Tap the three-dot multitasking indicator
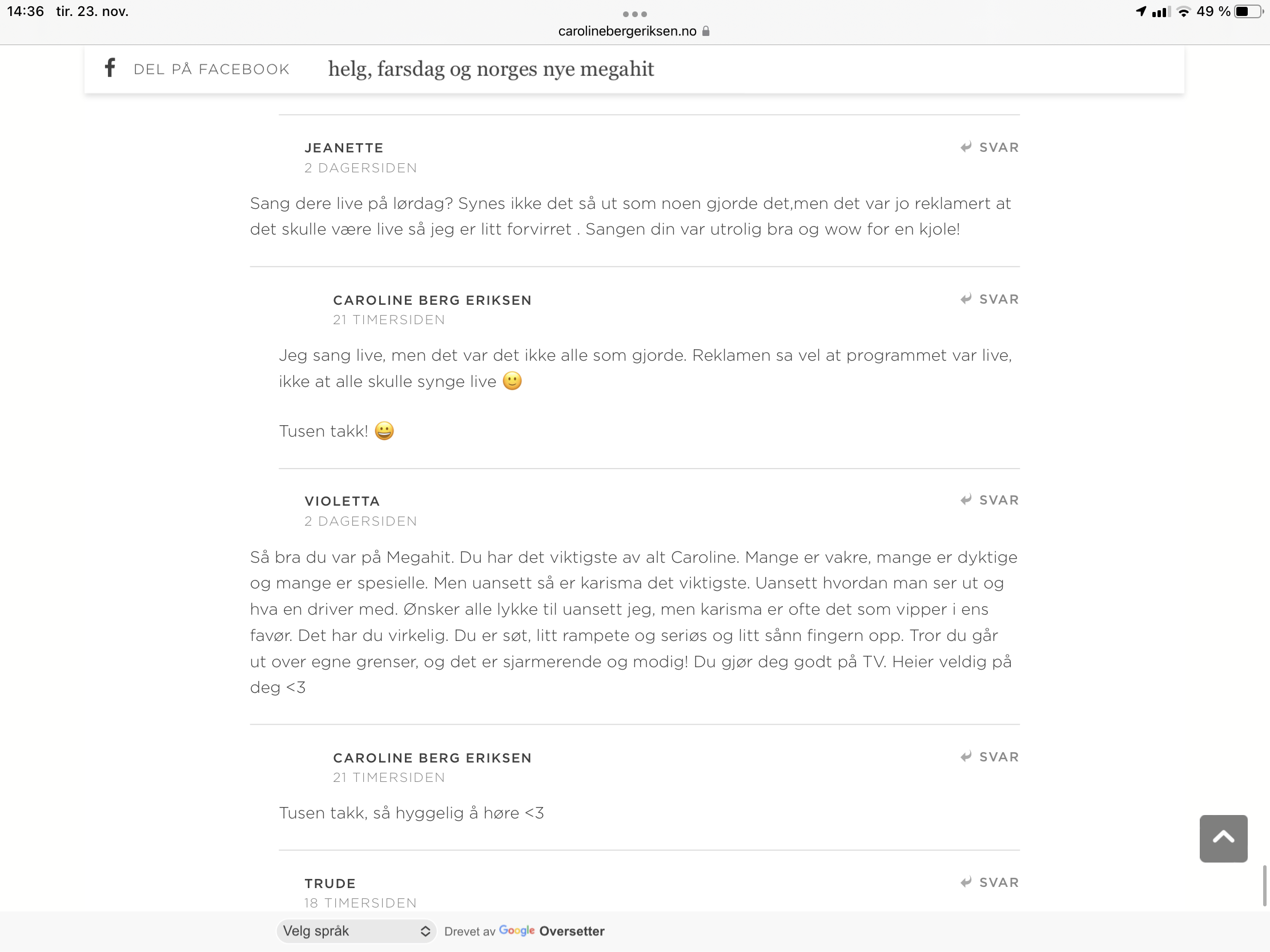The image size is (1270, 952). 635,14
